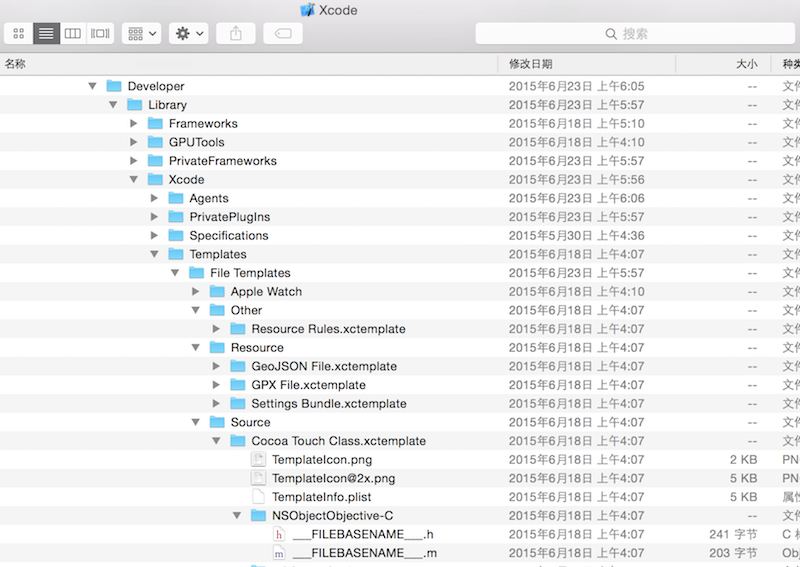The width and height of the screenshot is (800, 567).
Task: Select the PrivatePlugIns row name
Action: (x=230, y=217)
